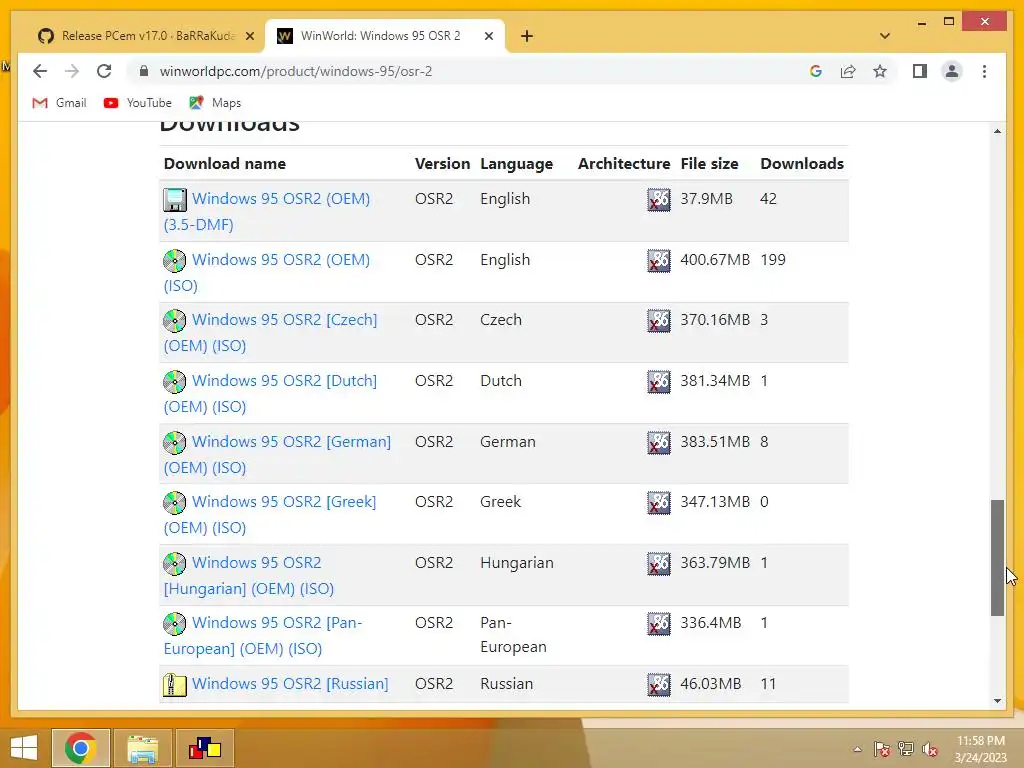Open Chrome side panel
The width and height of the screenshot is (1024, 768).
pos(920,71)
